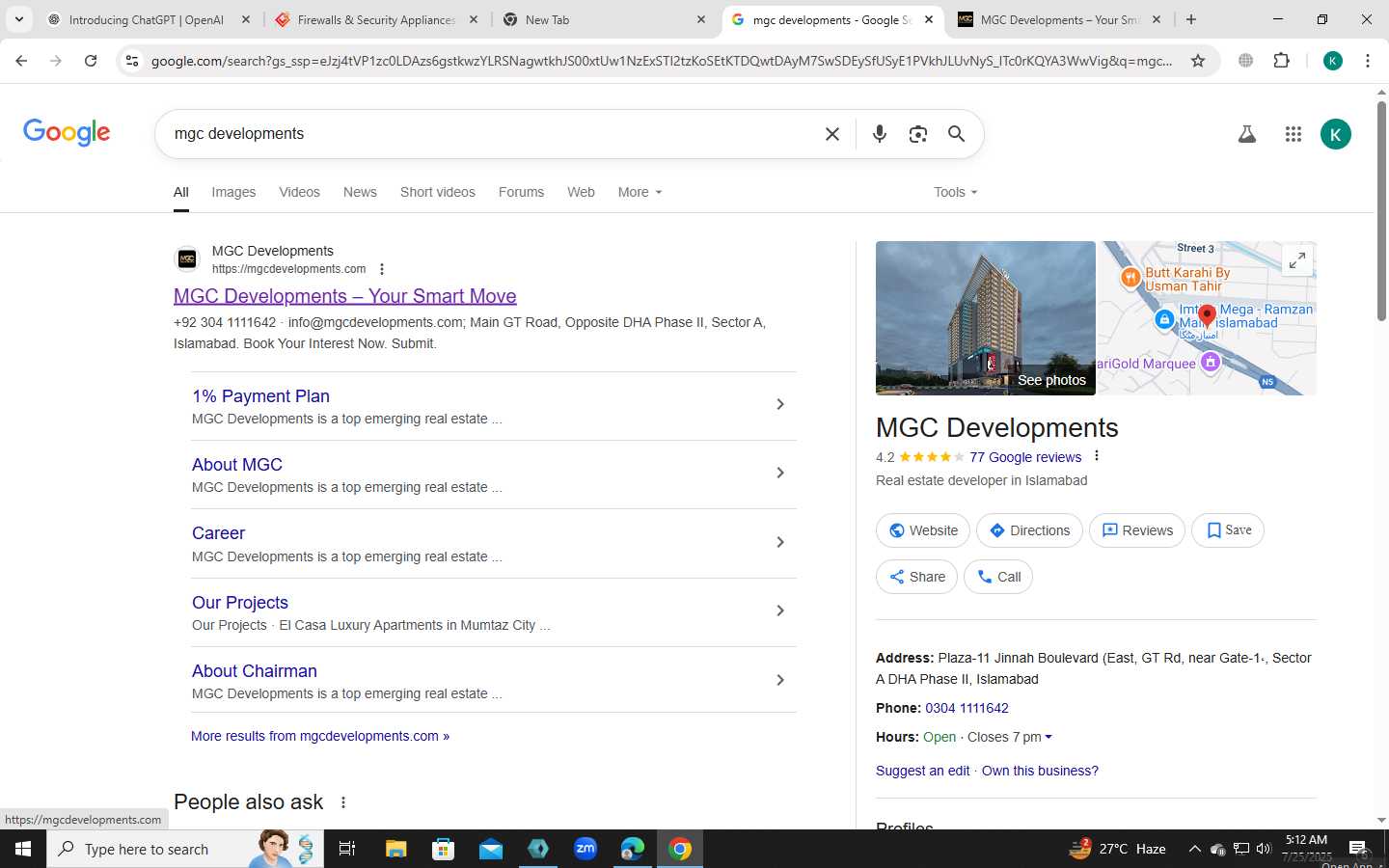Click the map thumbnail of Islamabad
The height and width of the screenshot is (868, 1389).
point(1208,318)
